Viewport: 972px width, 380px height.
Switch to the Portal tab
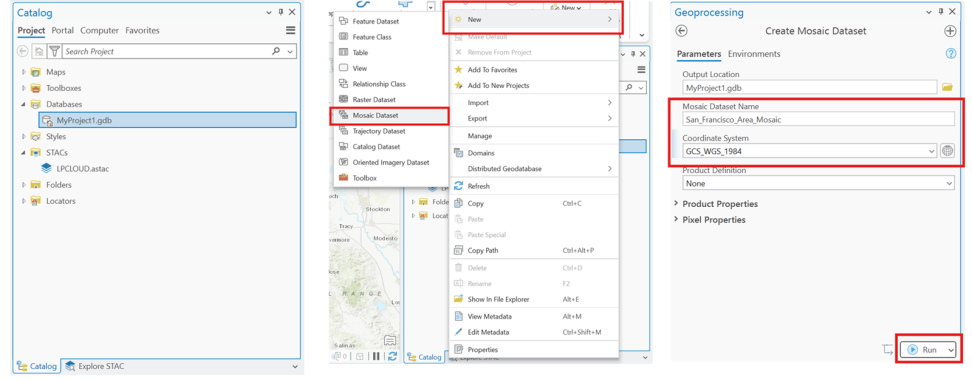click(63, 30)
